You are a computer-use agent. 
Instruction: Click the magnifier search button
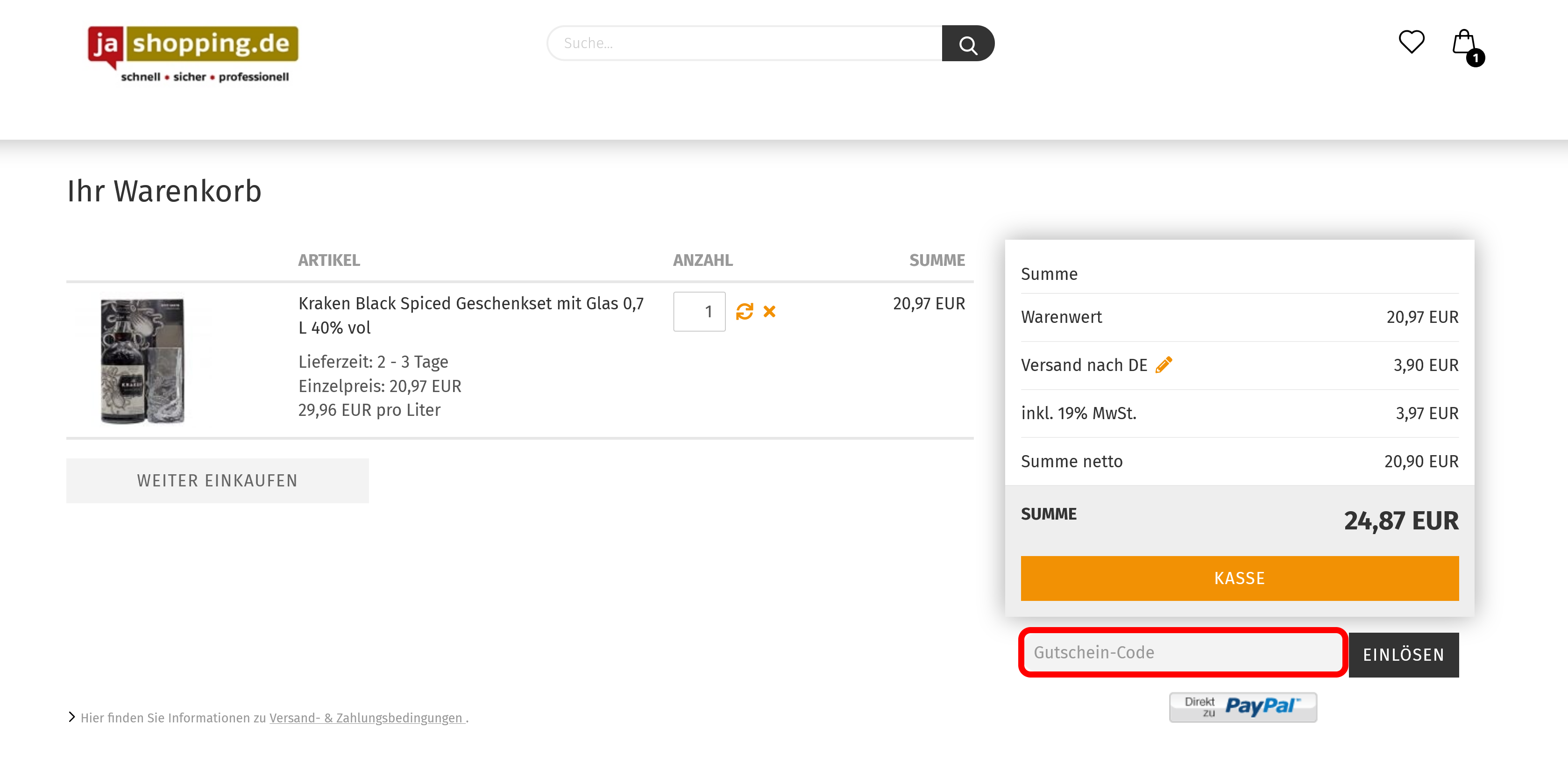click(968, 43)
